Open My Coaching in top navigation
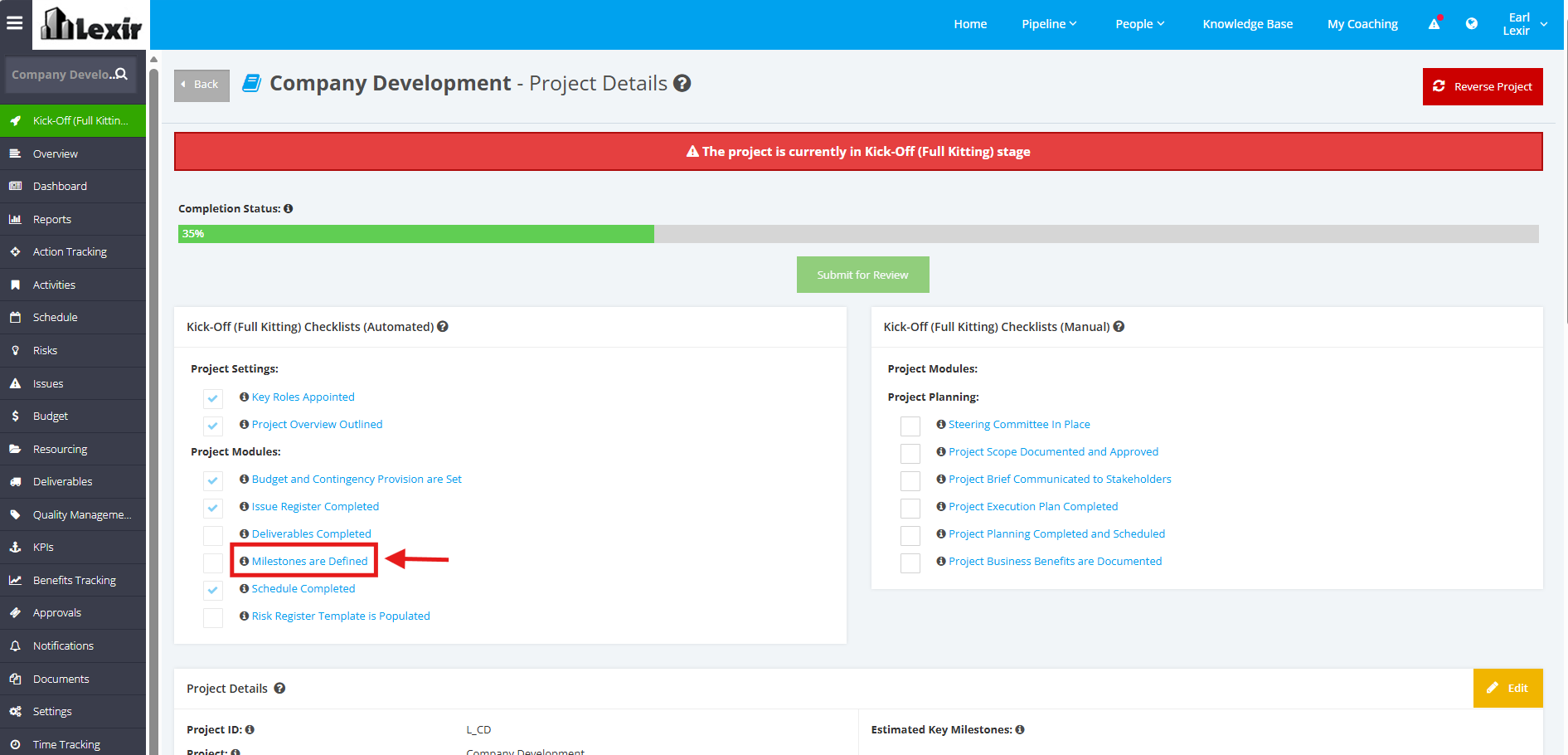Screen dimensions: 1568x755 (1362, 24)
